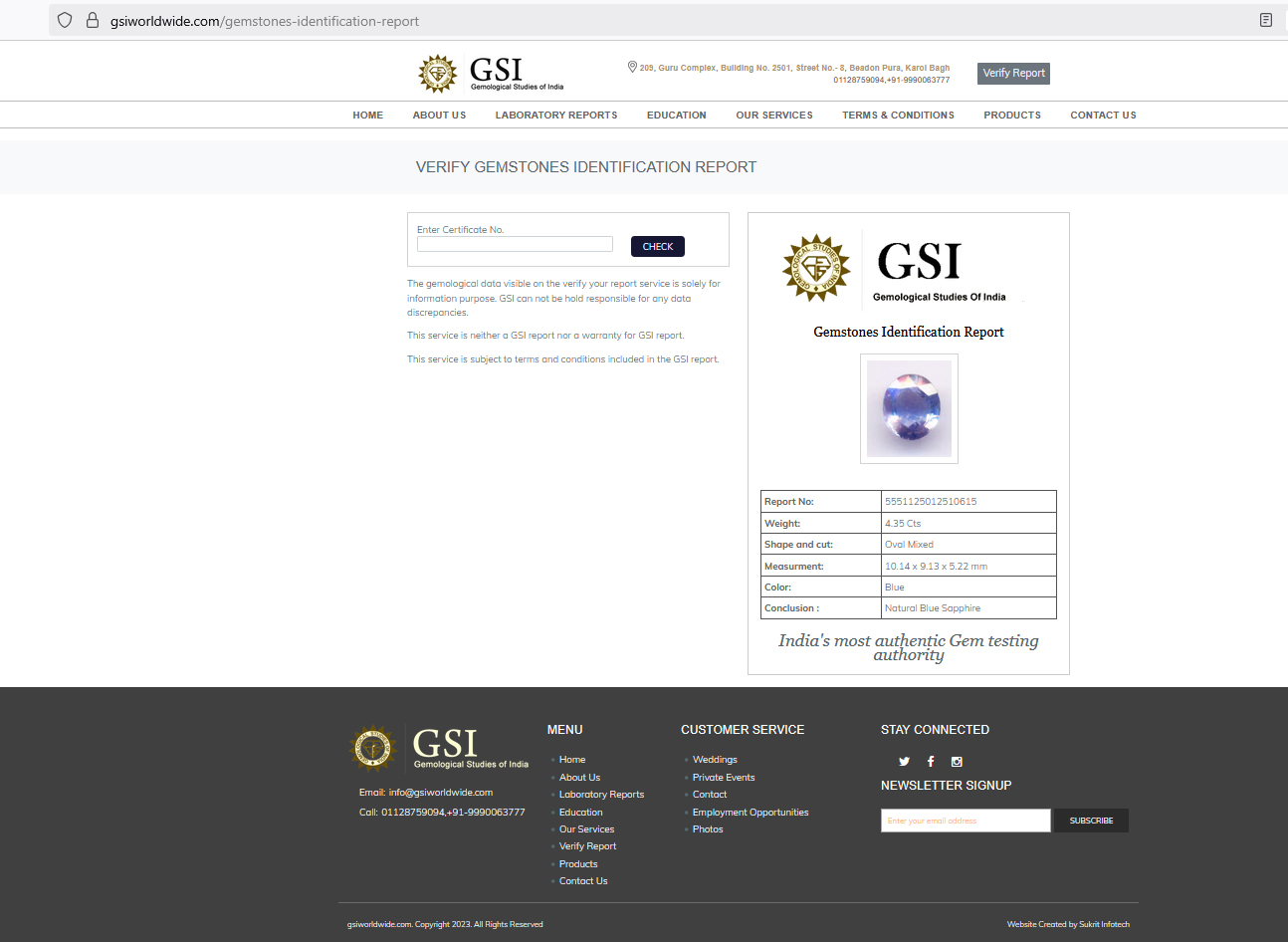The height and width of the screenshot is (942, 1288).
Task: Open the LABORATORY REPORTS nav item
Action: [x=556, y=116]
